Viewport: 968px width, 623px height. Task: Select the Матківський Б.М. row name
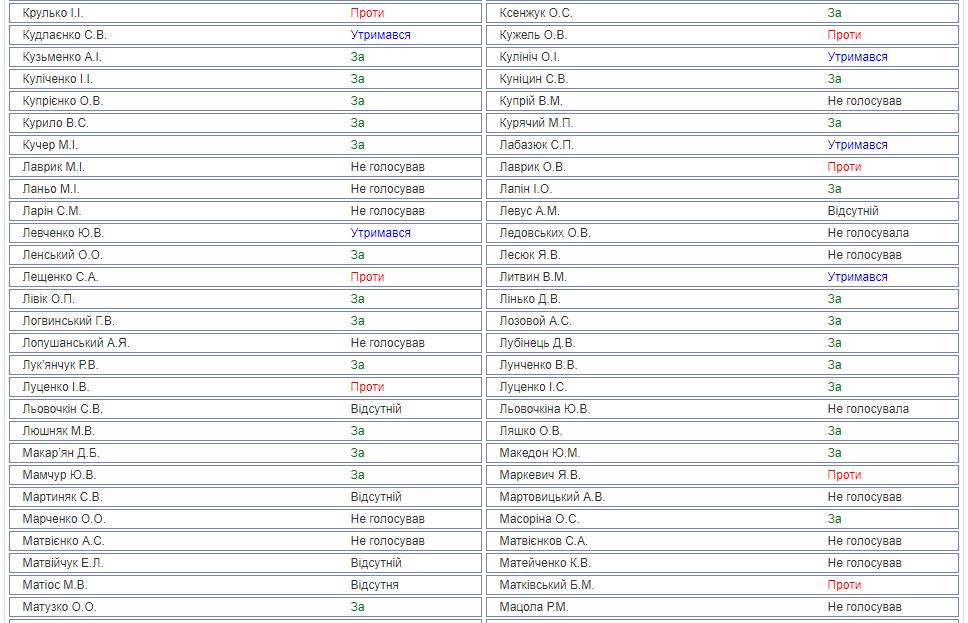[547, 585]
